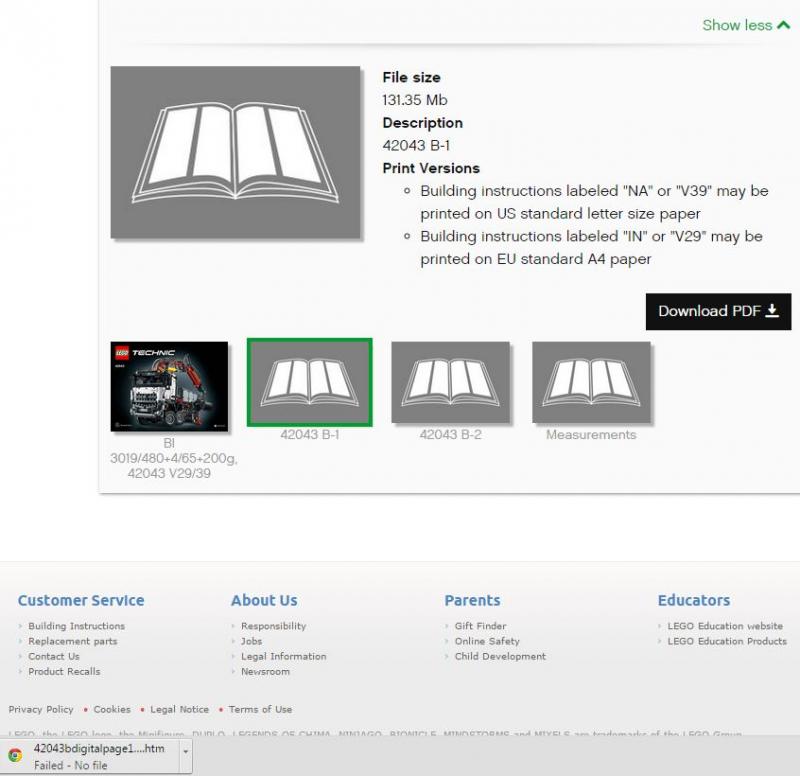Open the 42043 B-2 booklet thumbnail
This screenshot has height=776, width=800.
[450, 382]
